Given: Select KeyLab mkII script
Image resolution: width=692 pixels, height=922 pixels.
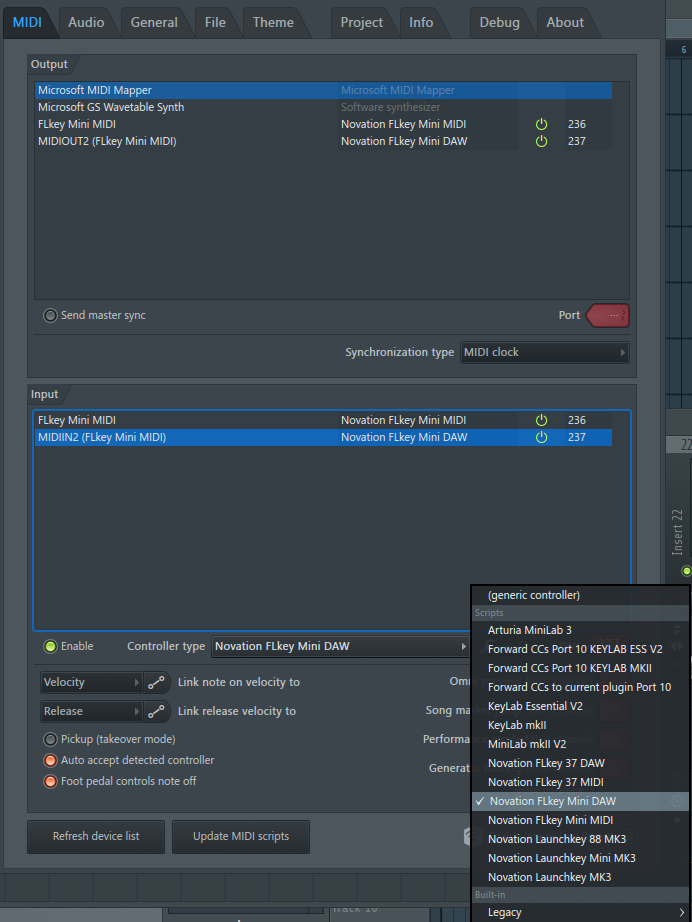Looking at the screenshot, I should click(580, 725).
